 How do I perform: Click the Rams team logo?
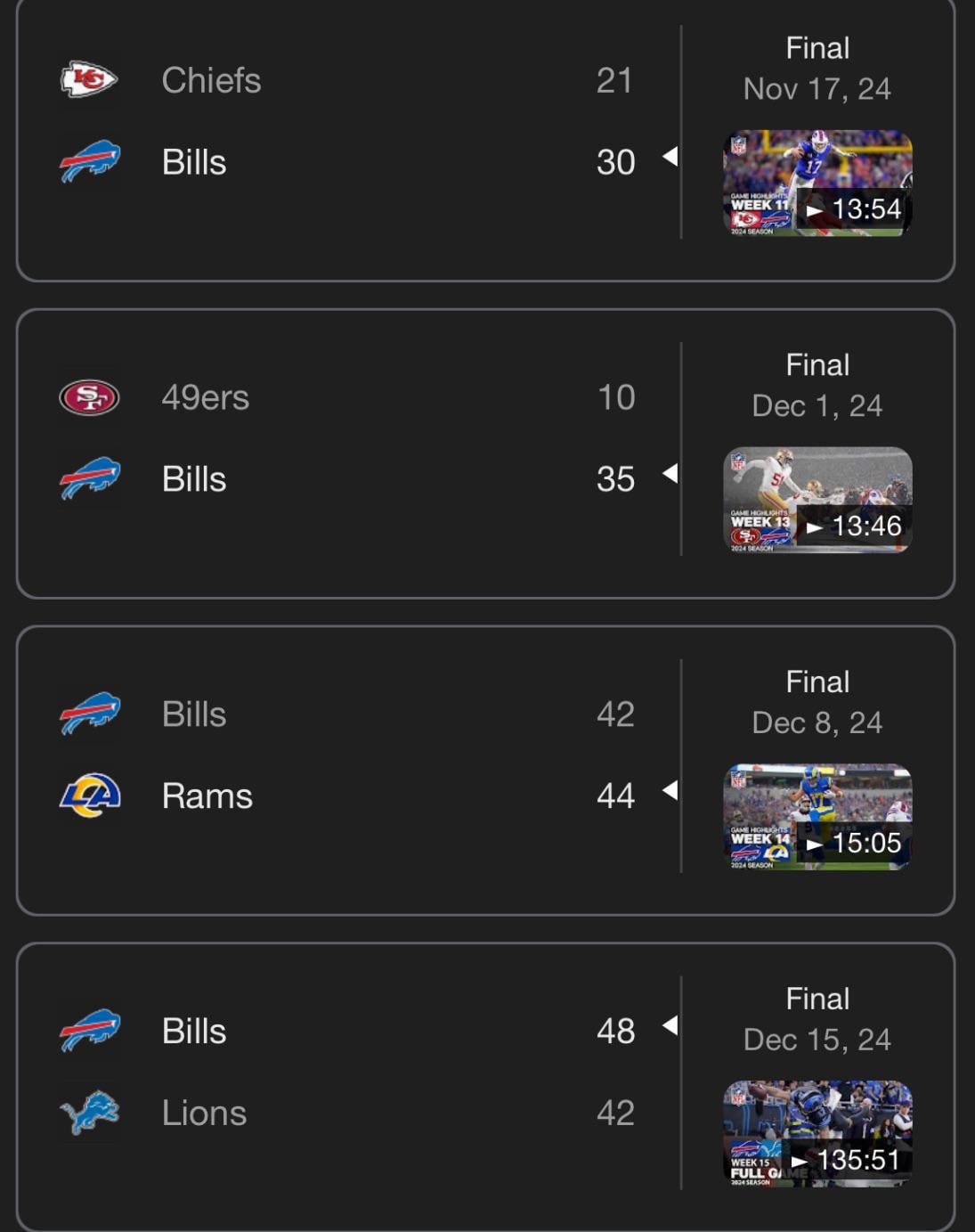pyautogui.click(x=89, y=795)
